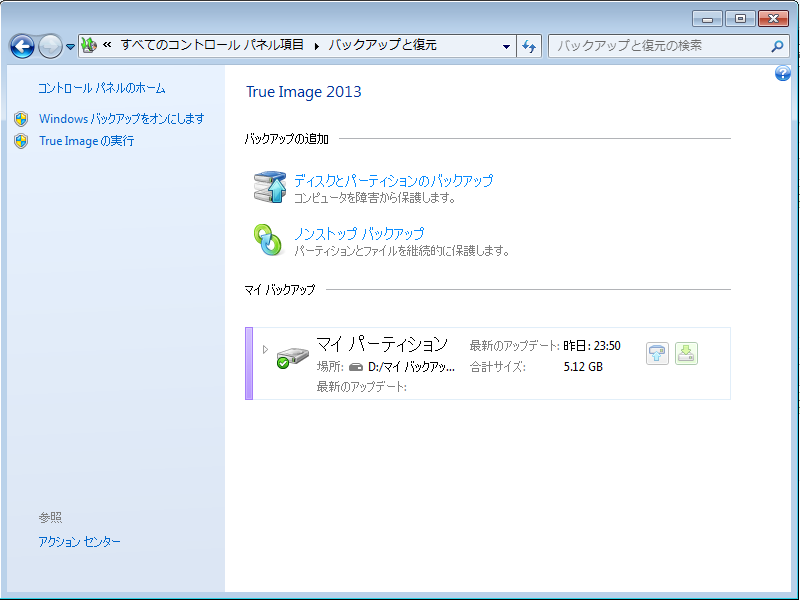This screenshot has height=601, width=800.
Task: Click the True Image 2013 heading
Action: [x=304, y=92]
